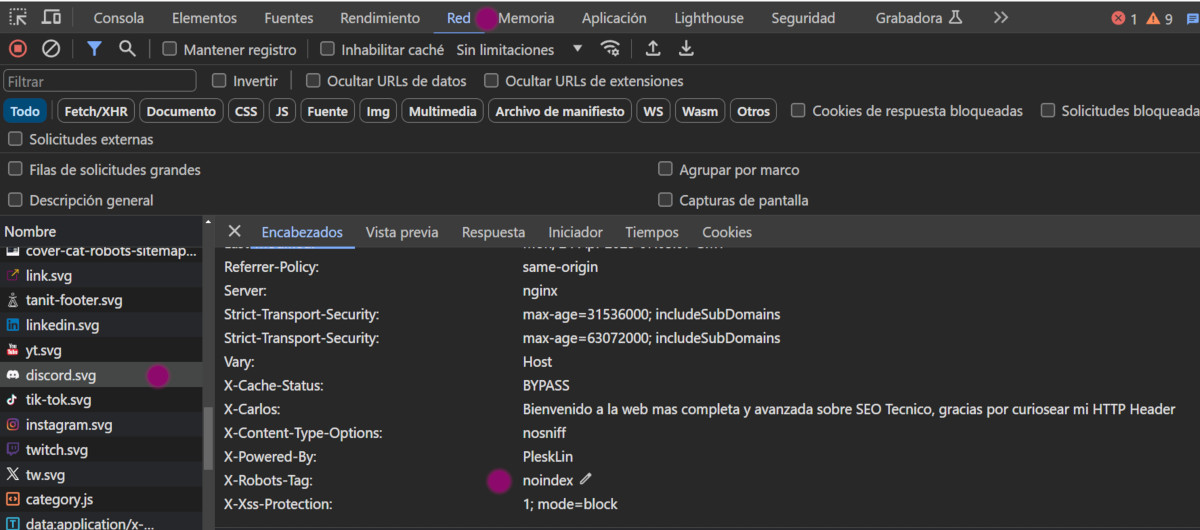Stop recording network log
Screen dimensions: 1200x530
tap(18, 49)
